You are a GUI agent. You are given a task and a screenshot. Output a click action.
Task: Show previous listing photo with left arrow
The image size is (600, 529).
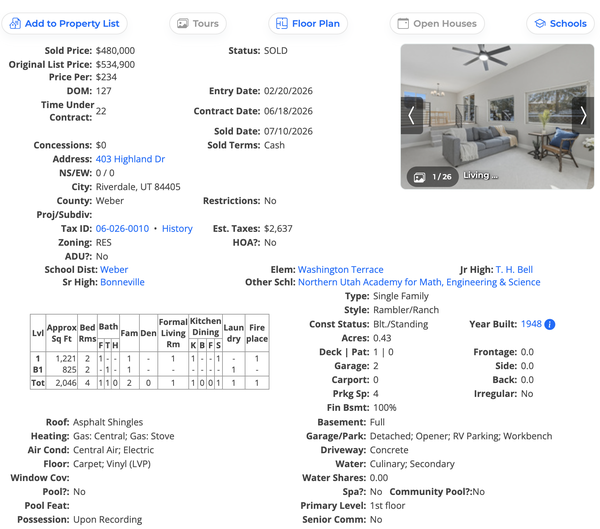click(x=412, y=115)
